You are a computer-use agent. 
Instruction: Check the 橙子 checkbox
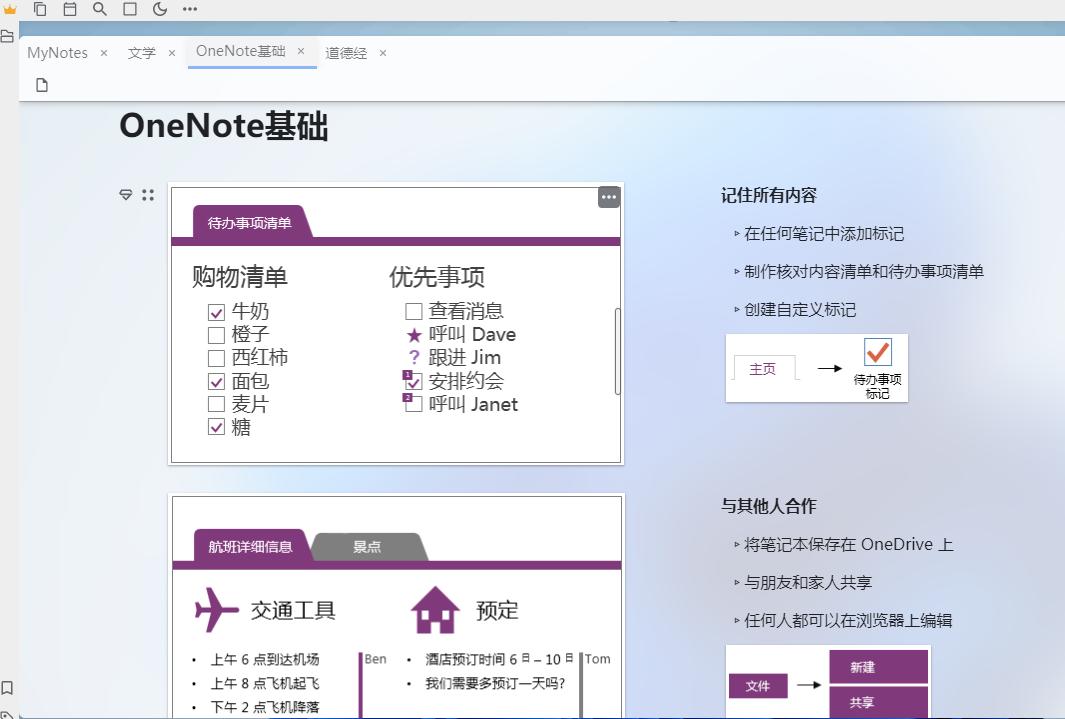tap(216, 334)
